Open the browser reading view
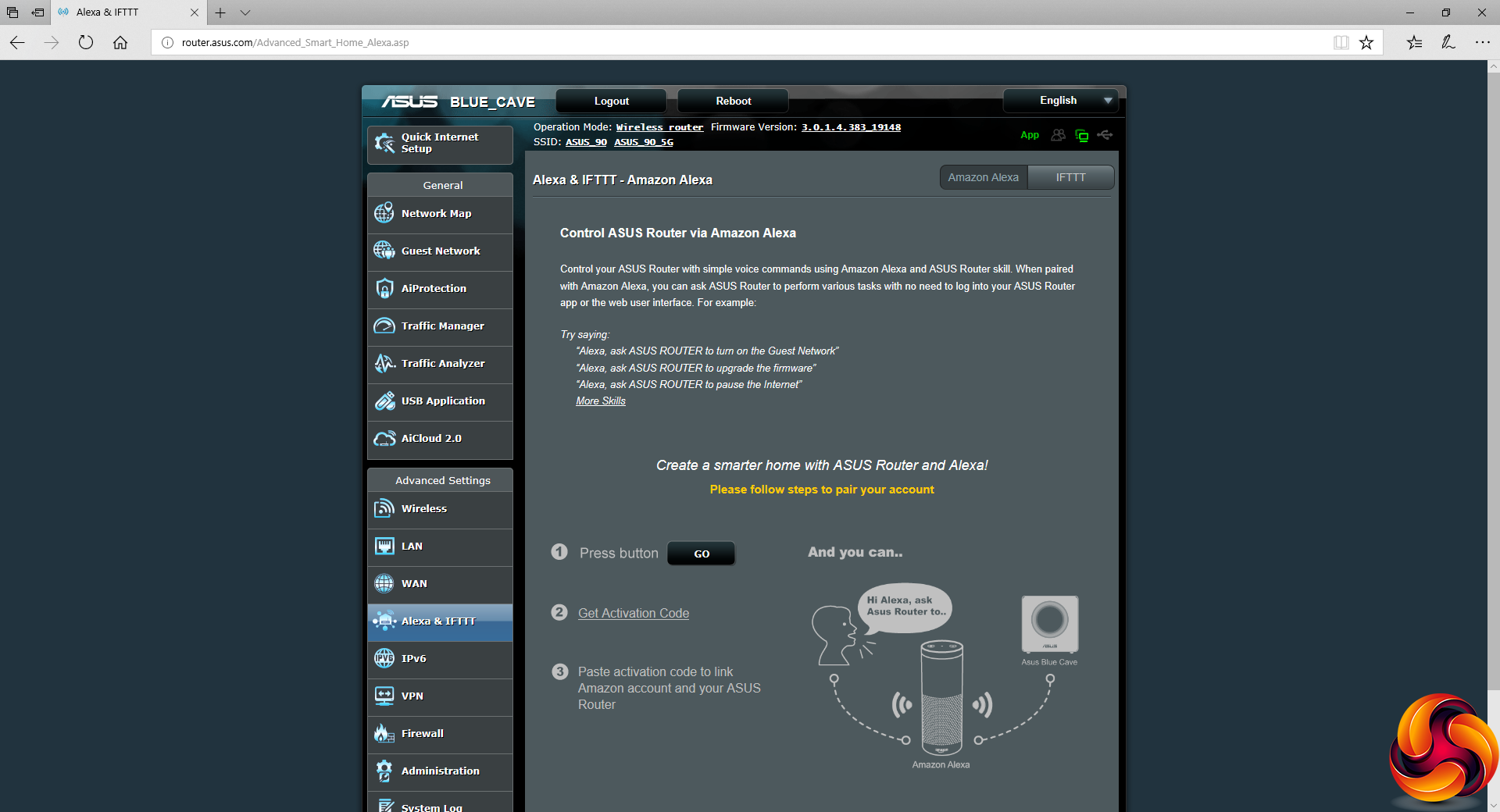Image resolution: width=1500 pixels, height=812 pixels. point(1341,42)
